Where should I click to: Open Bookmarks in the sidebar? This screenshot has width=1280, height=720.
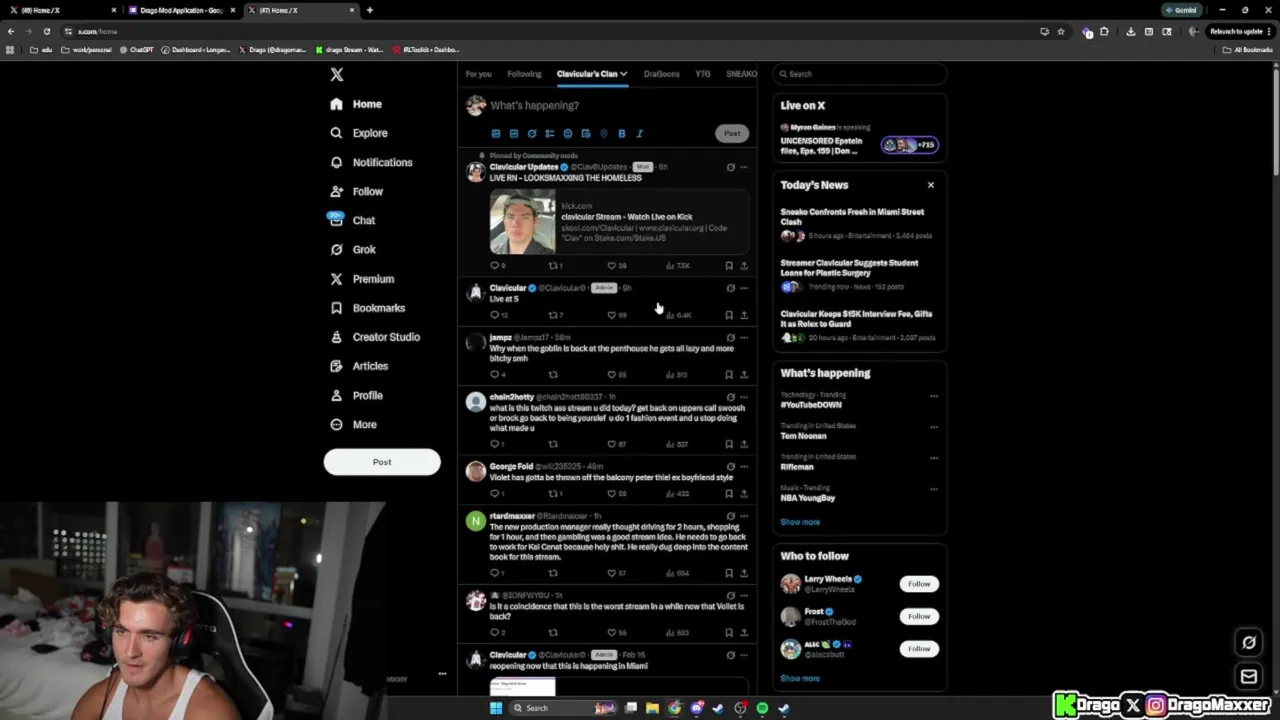coord(367,308)
